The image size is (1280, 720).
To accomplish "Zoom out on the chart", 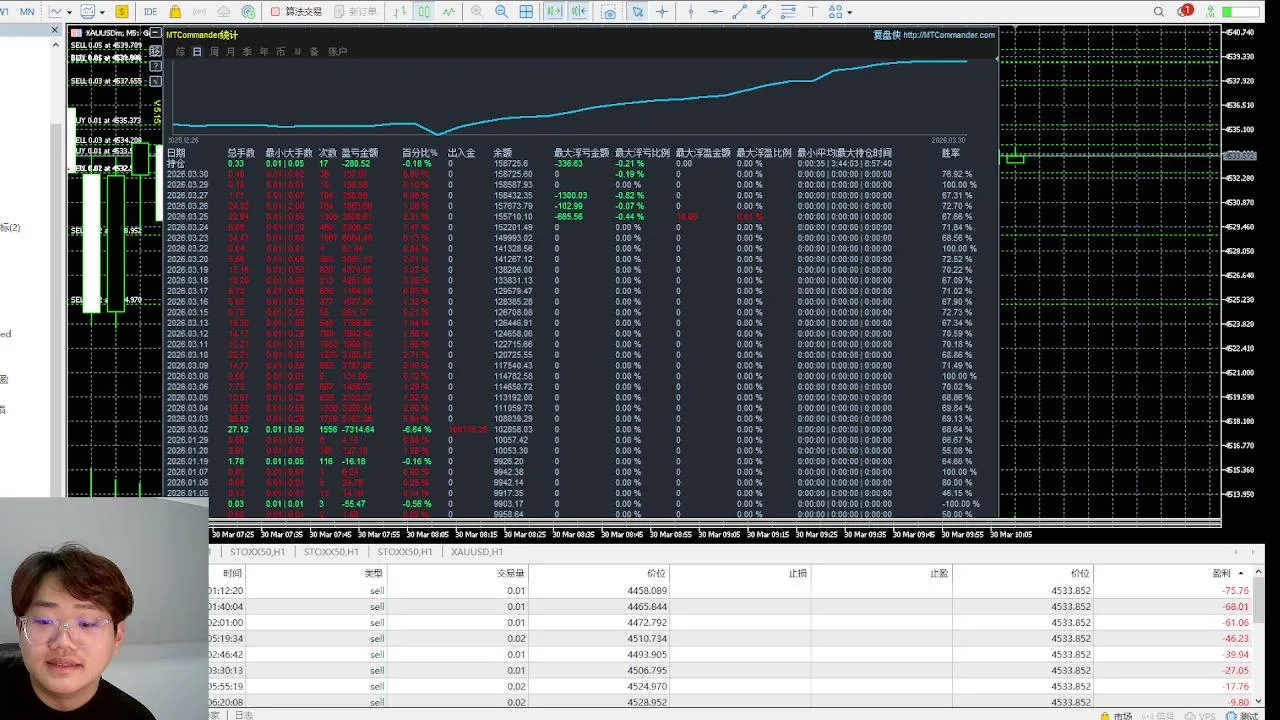I will 501,12.
